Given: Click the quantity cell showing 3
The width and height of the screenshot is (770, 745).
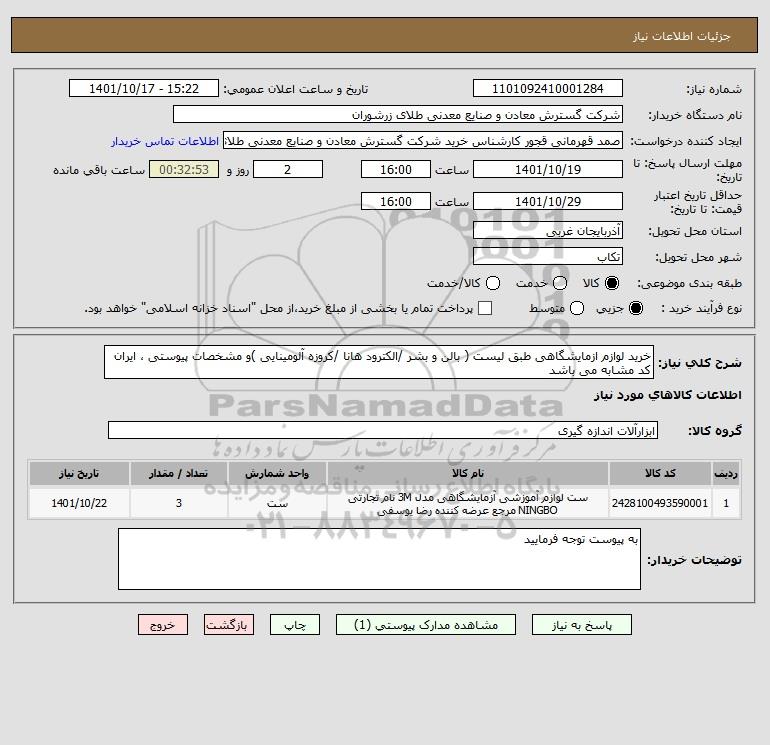Looking at the screenshot, I should click(179, 503).
